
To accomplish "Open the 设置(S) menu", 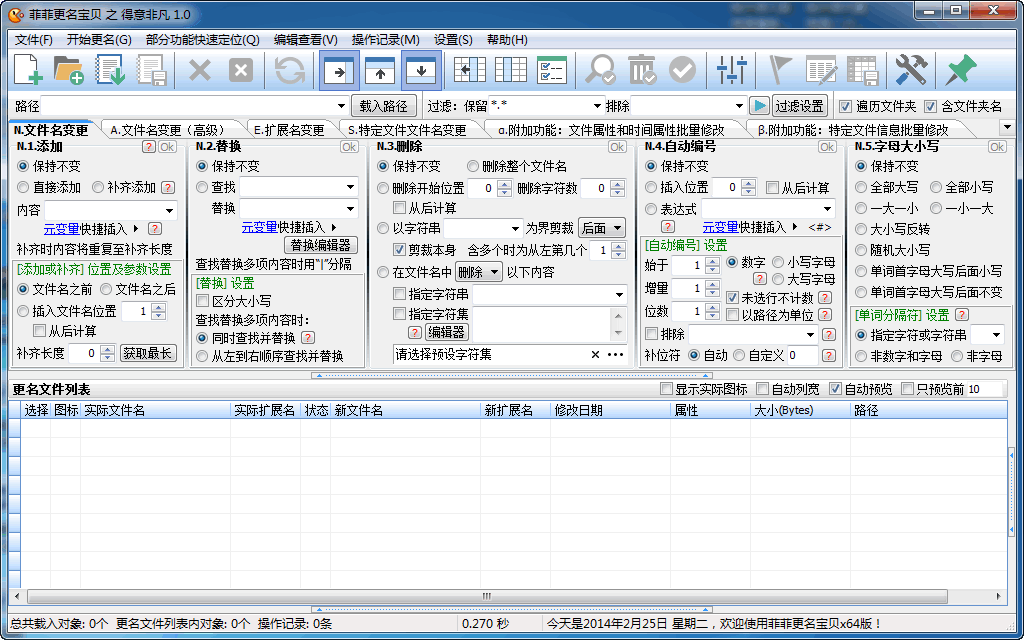I will click(453, 40).
